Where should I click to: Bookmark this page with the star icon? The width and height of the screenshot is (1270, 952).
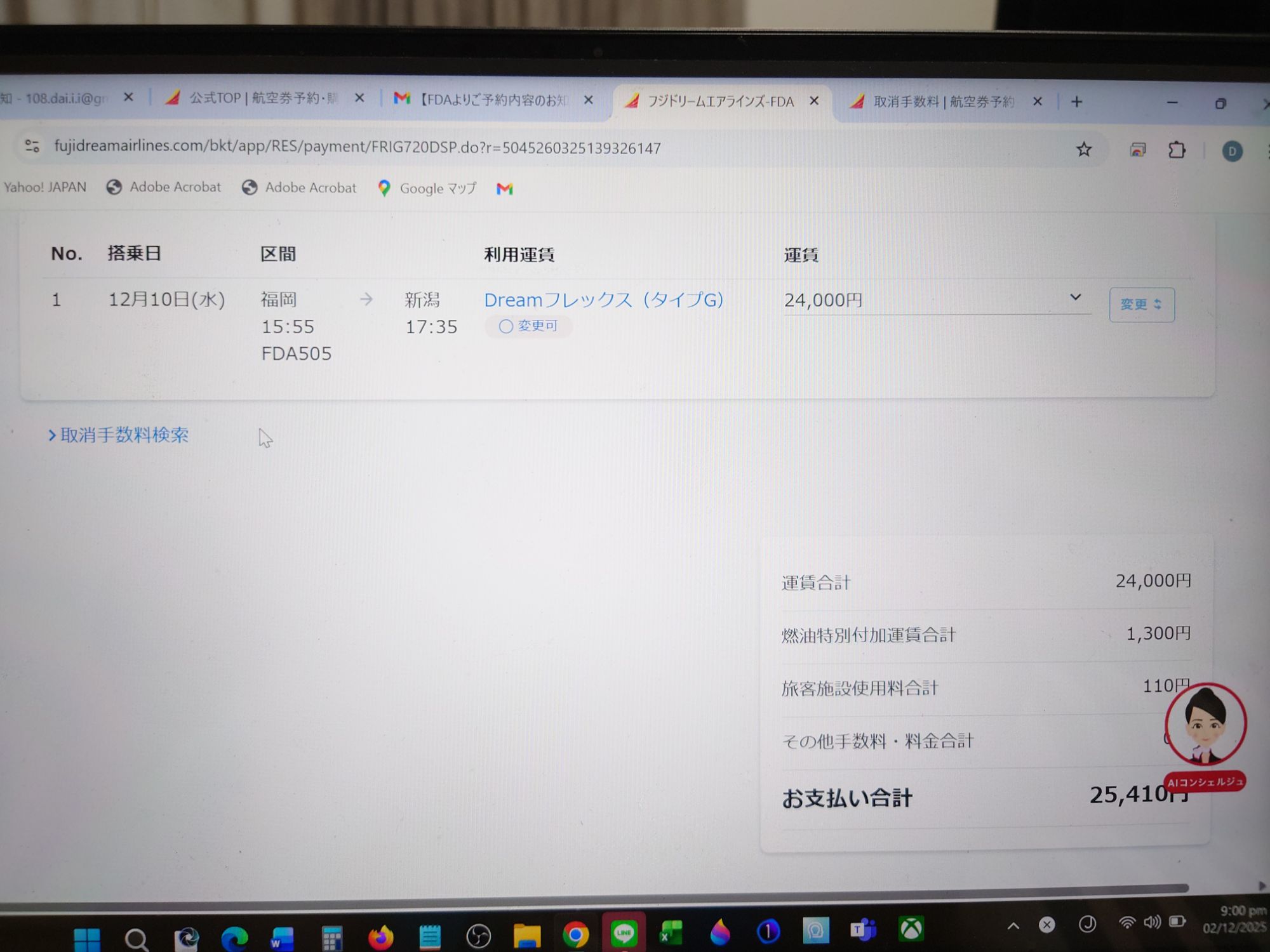point(1083,150)
